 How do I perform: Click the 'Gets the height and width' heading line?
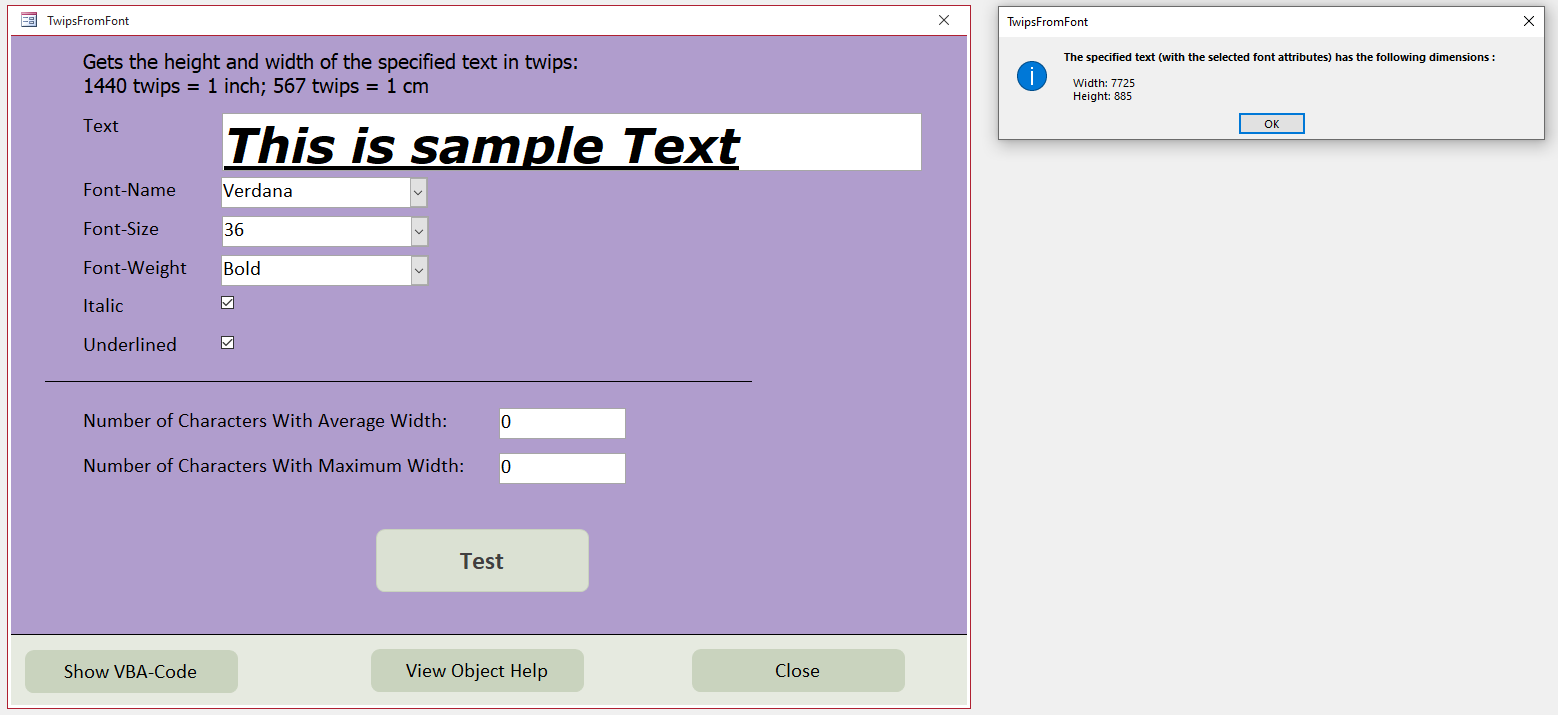[331, 62]
